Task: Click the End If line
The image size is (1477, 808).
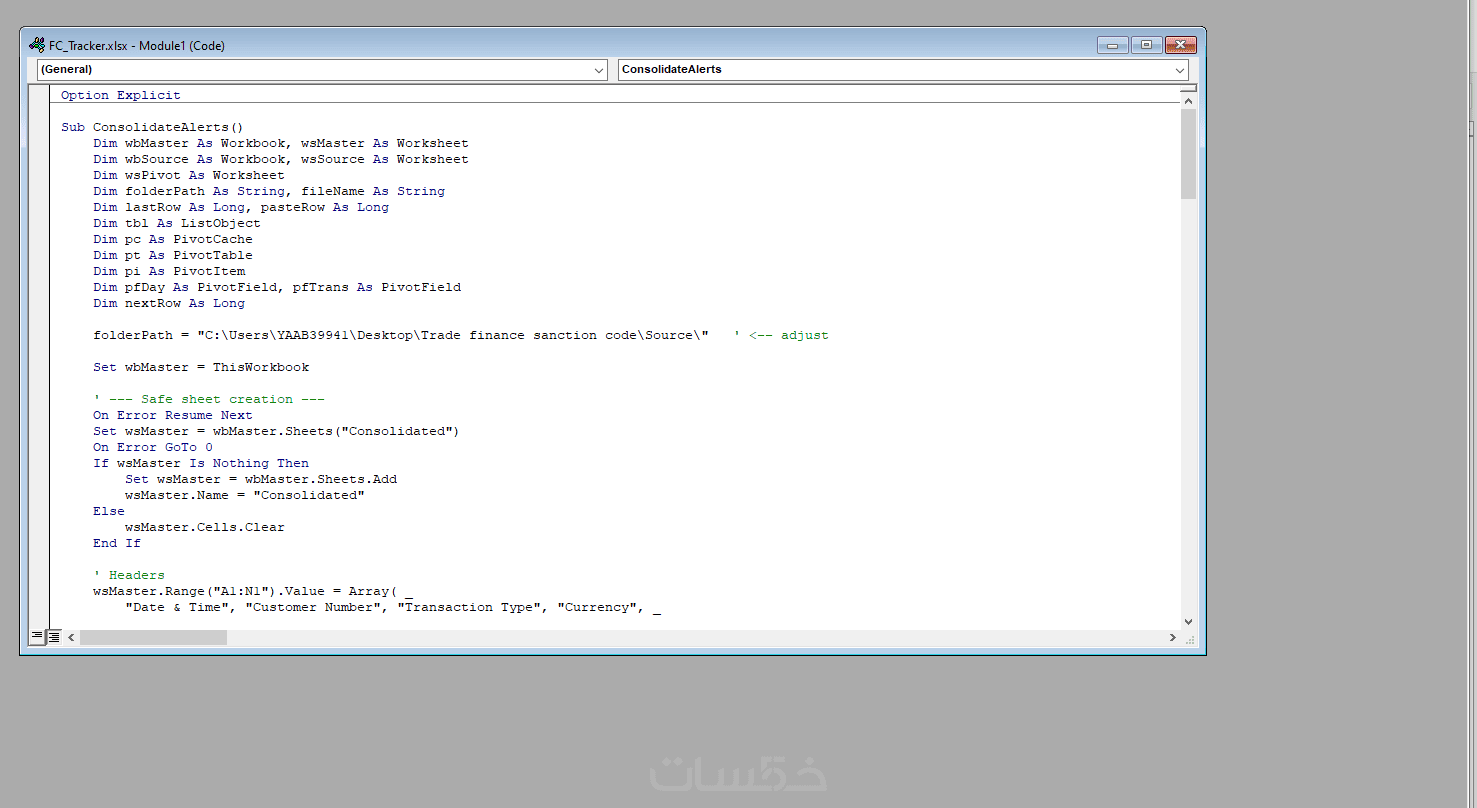Action: point(117,543)
